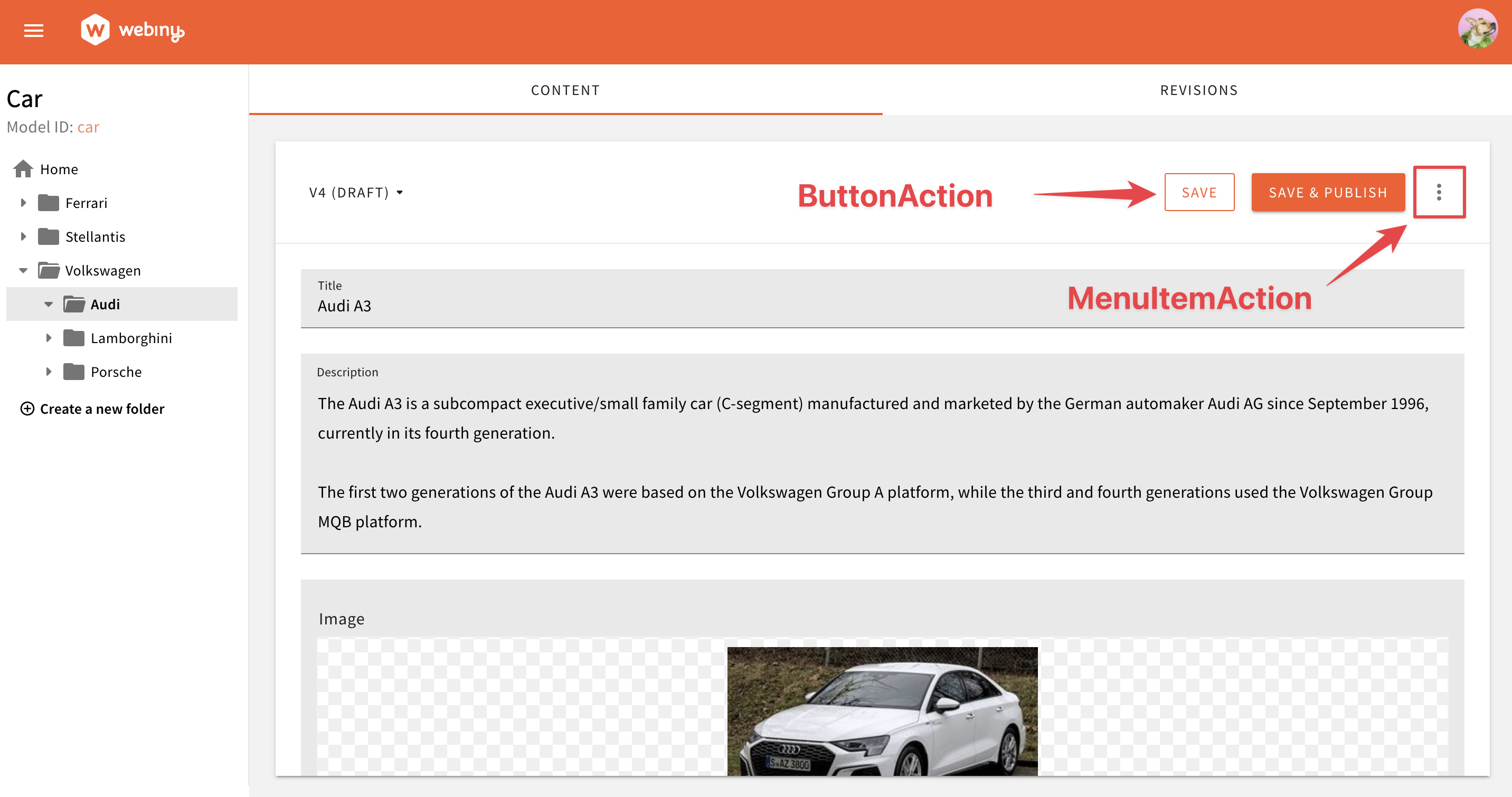Toggle expand Ferrari folder tree item
Screen dimensions: 1512x797
(23, 203)
